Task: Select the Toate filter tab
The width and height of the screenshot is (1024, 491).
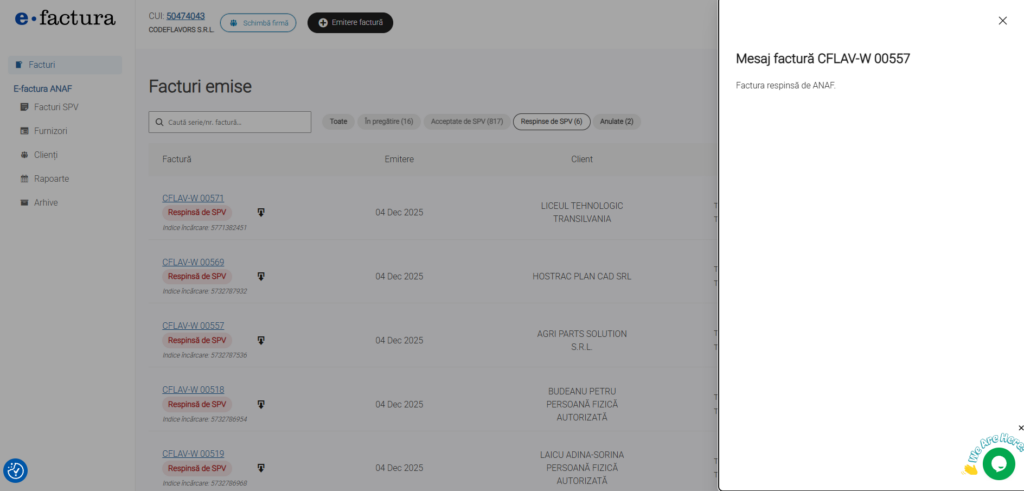Action: click(x=338, y=121)
